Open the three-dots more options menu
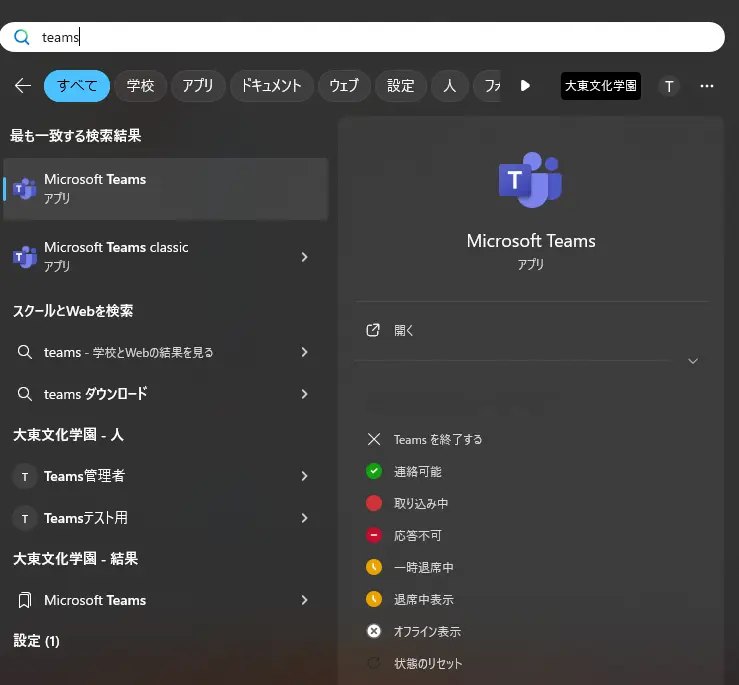Screen dimensions: 739x685 [x=707, y=86]
